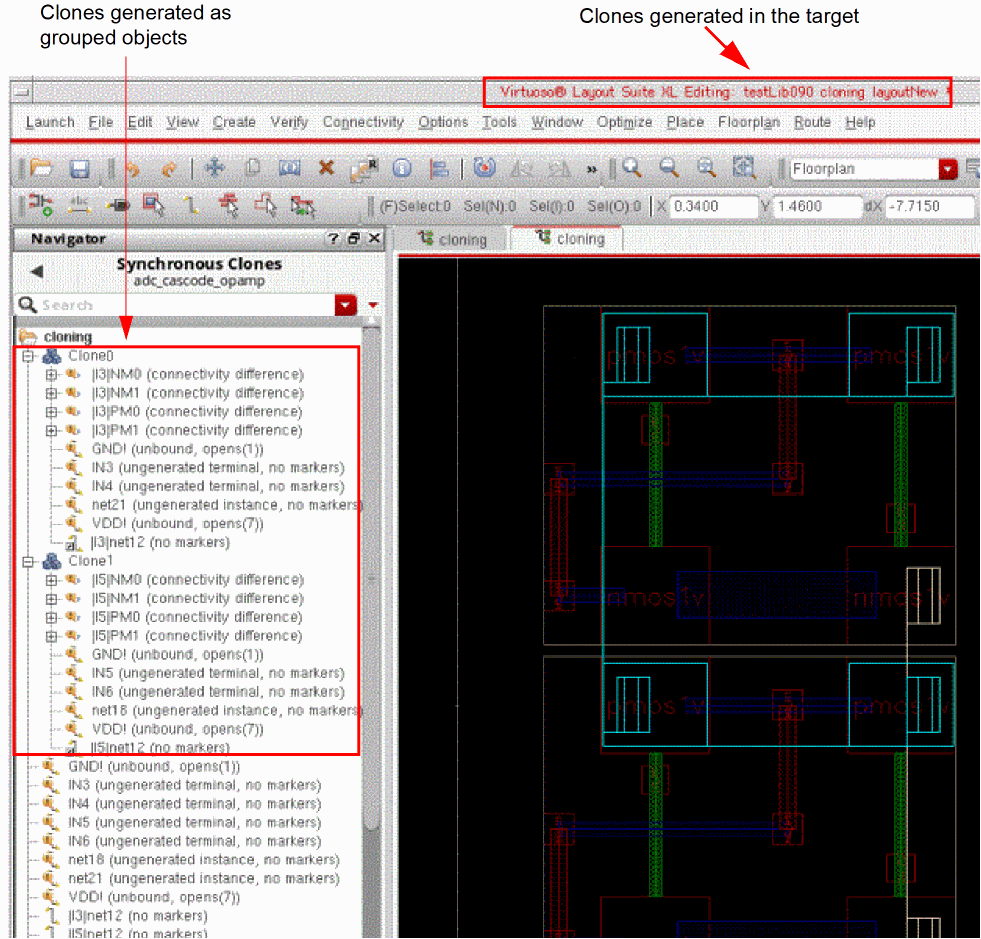This screenshot has height=939, width=981.
Task: Click the Open folder icon in toolbar
Action: (x=41, y=169)
